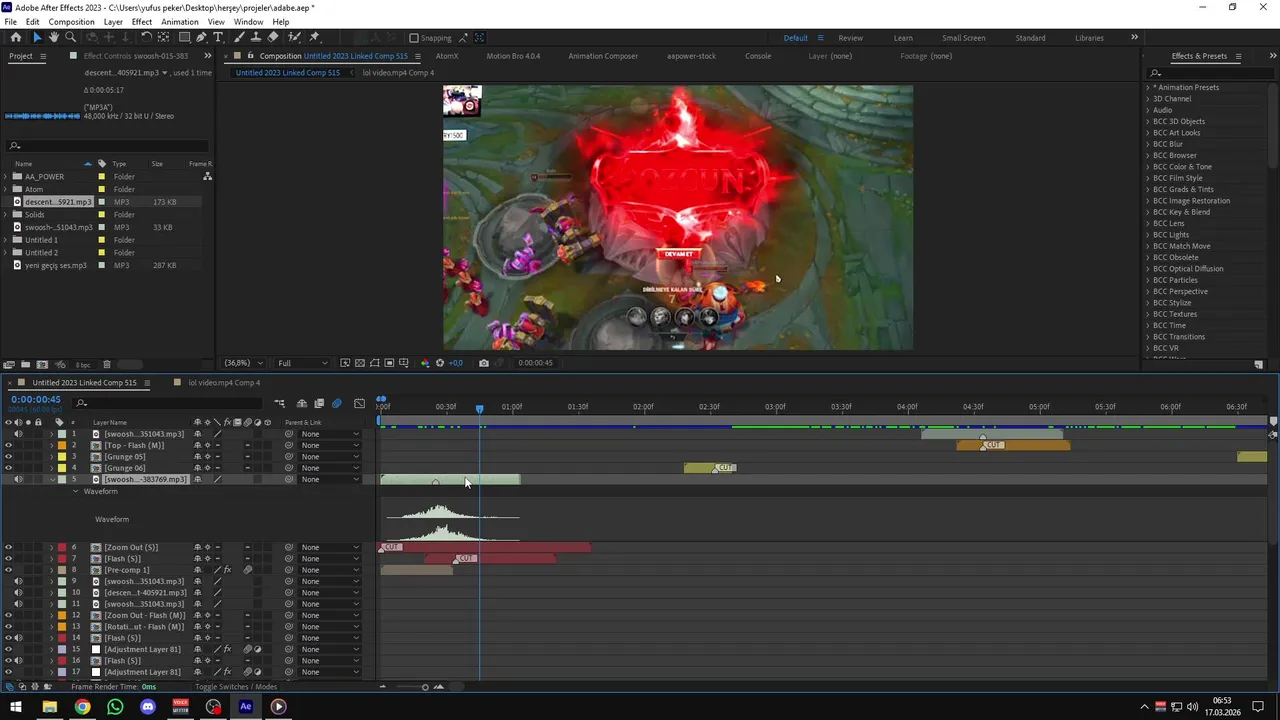Screen dimensions: 1280x720
Task: Select the Horizontal Type tool
Action: click(218, 37)
